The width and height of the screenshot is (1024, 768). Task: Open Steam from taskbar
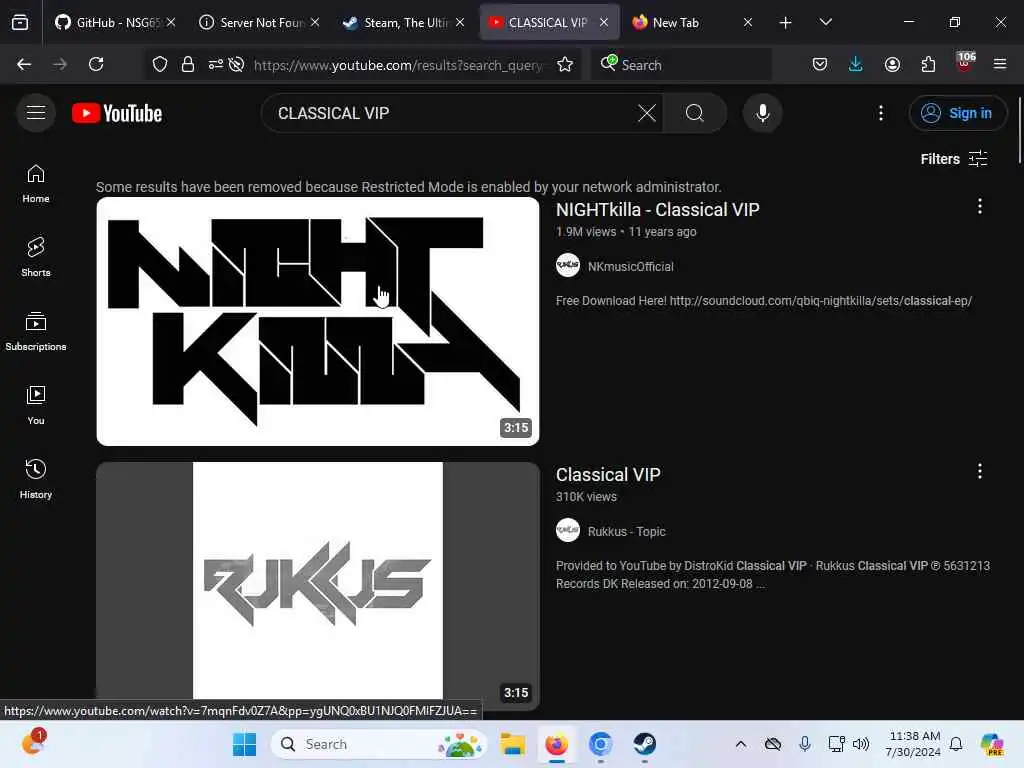(645, 744)
